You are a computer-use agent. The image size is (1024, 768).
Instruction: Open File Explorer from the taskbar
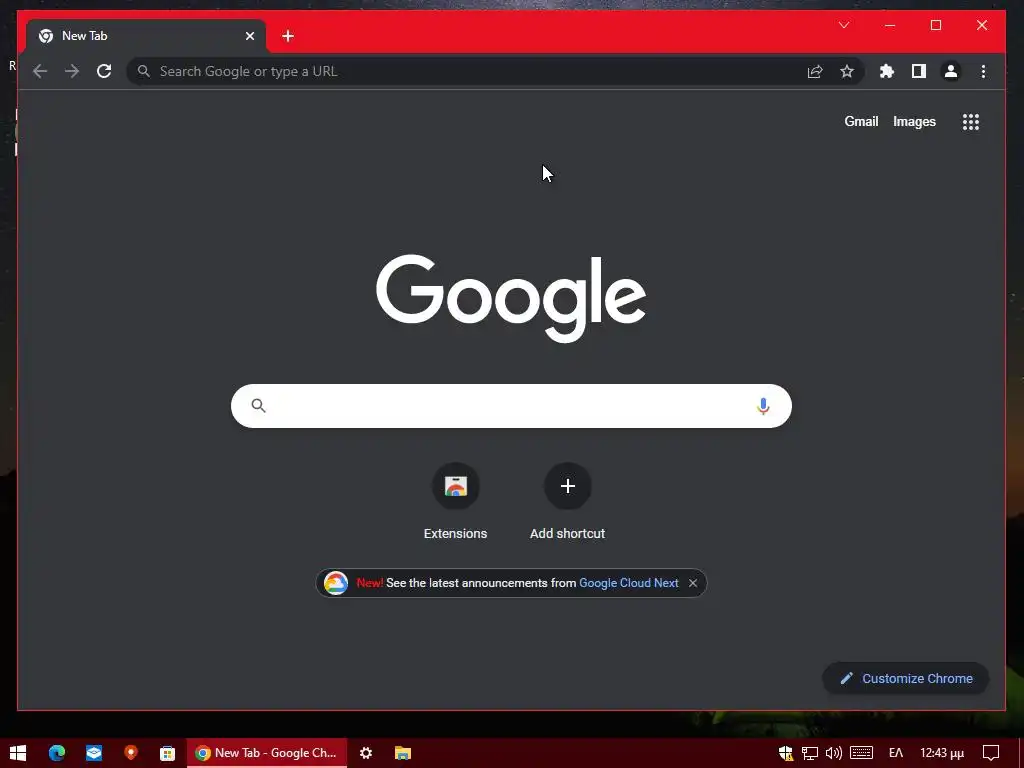point(403,753)
